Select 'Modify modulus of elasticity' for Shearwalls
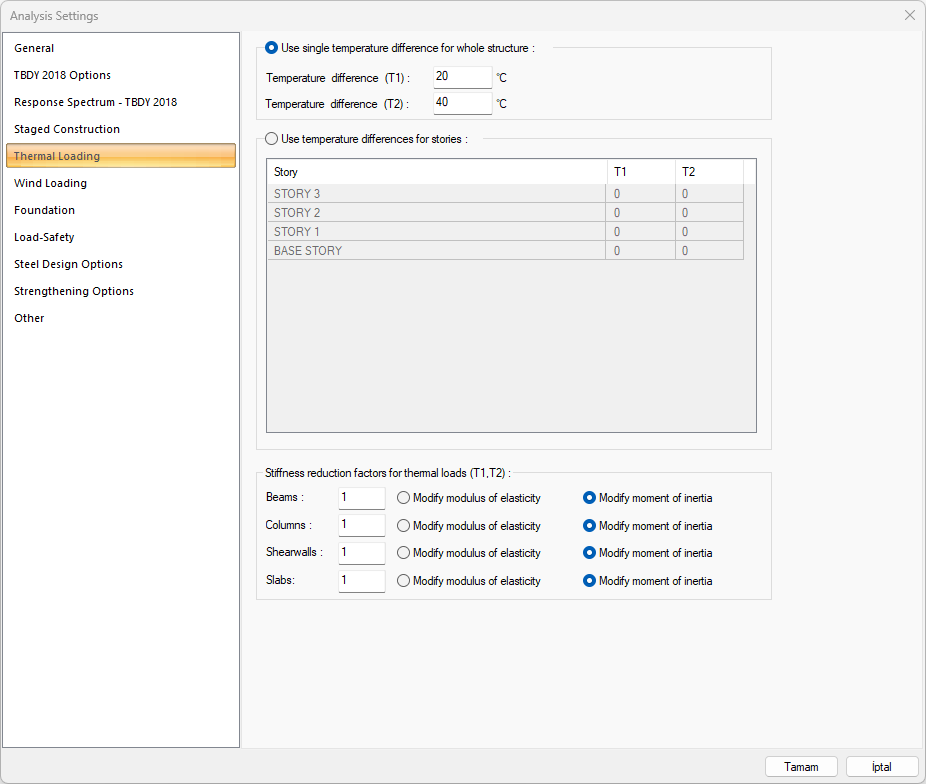This screenshot has height=784, width=926. coord(404,553)
